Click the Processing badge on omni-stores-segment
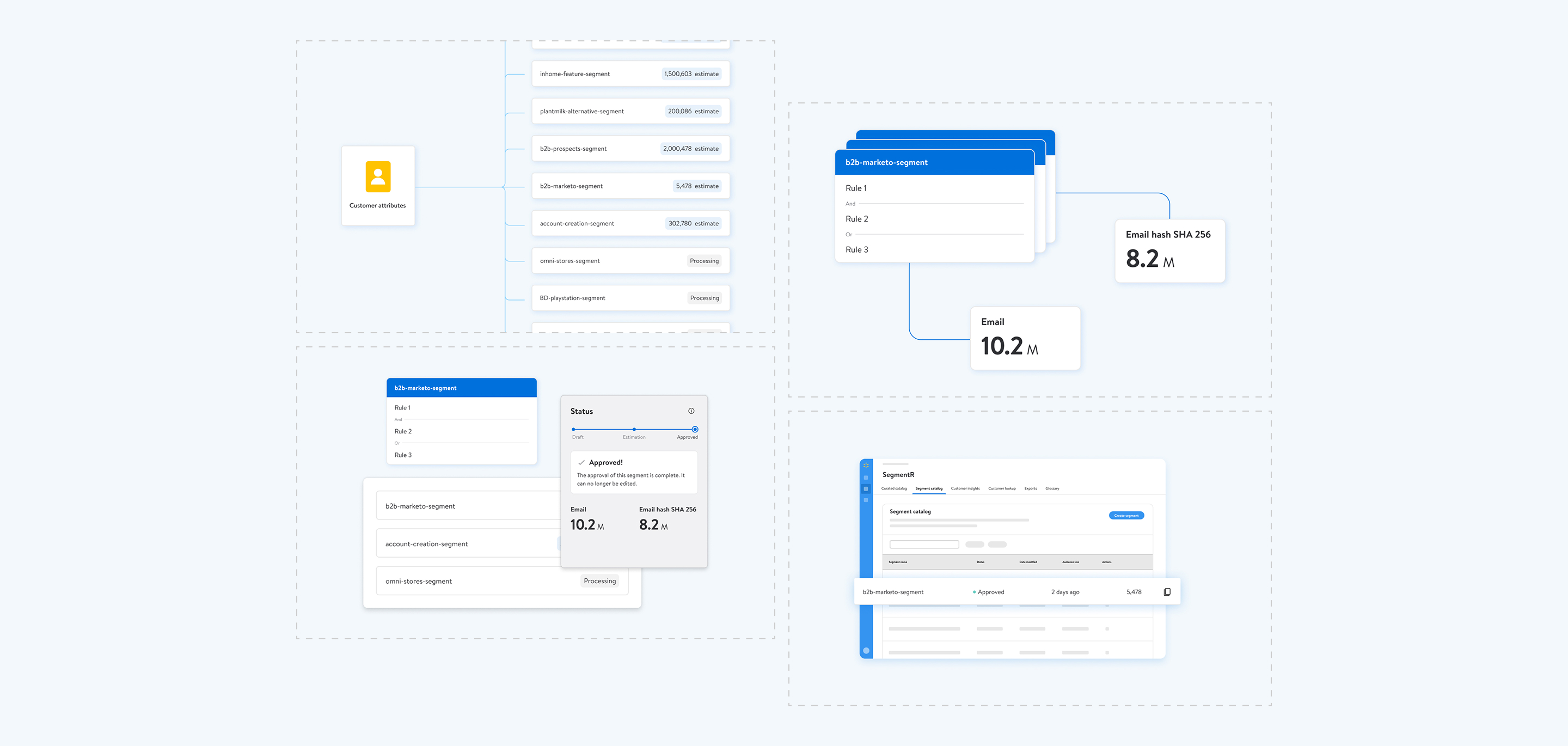The image size is (1568, 746). (703, 261)
